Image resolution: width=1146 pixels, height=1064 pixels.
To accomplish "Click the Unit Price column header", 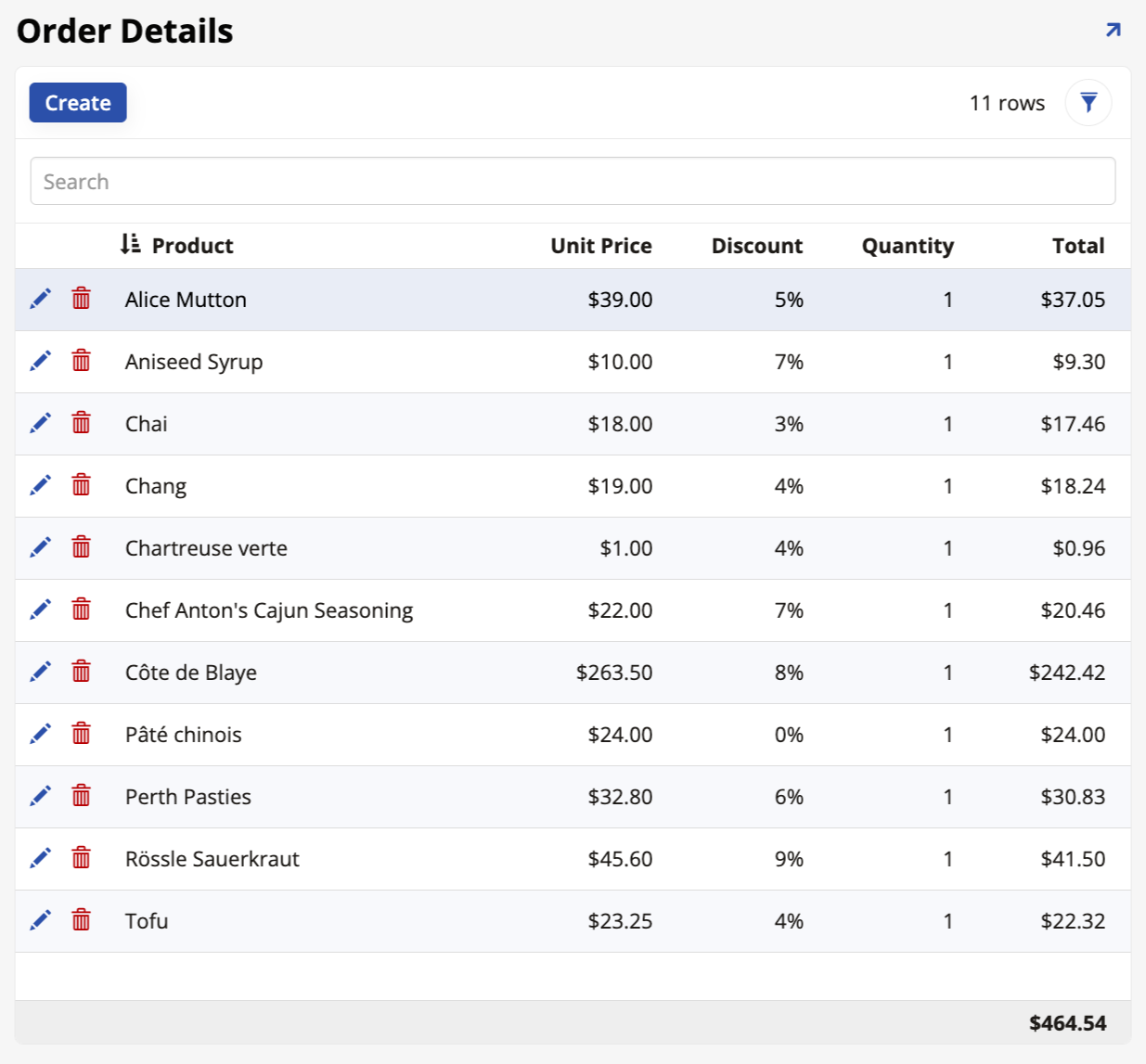I will tap(600, 245).
